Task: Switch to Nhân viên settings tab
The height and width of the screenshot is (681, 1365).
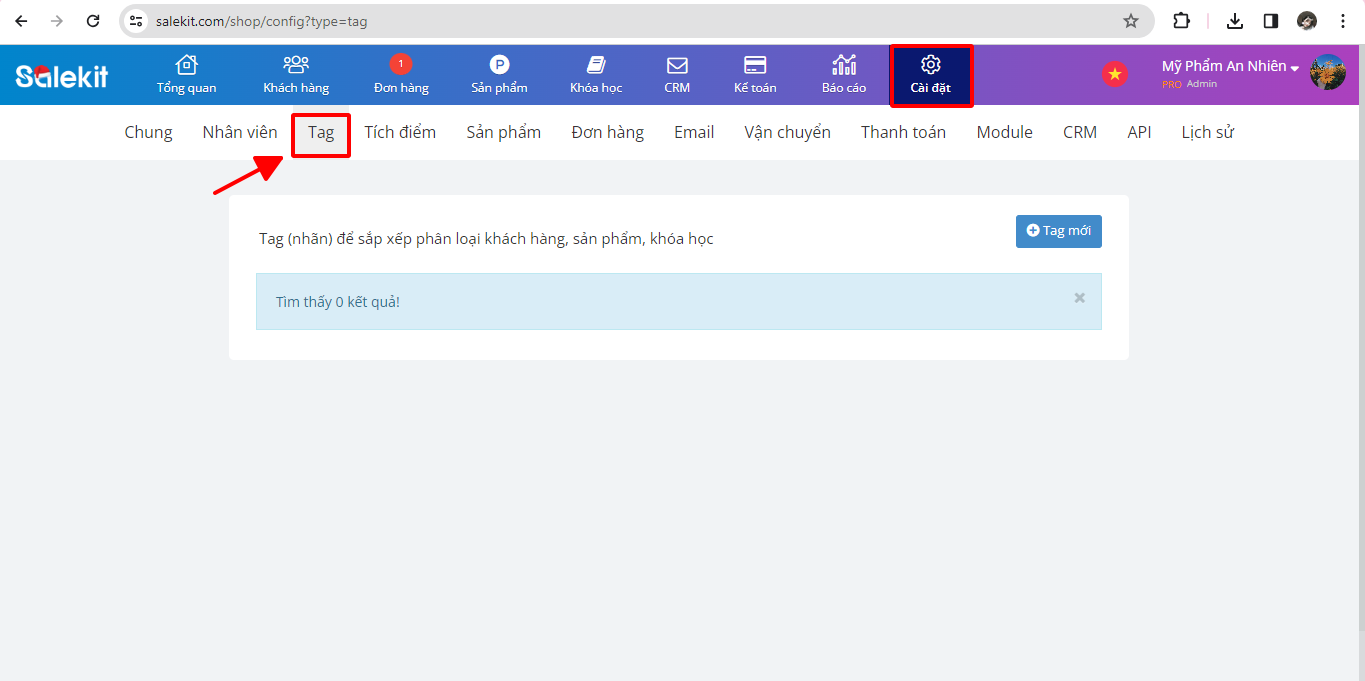Action: pyautogui.click(x=240, y=132)
